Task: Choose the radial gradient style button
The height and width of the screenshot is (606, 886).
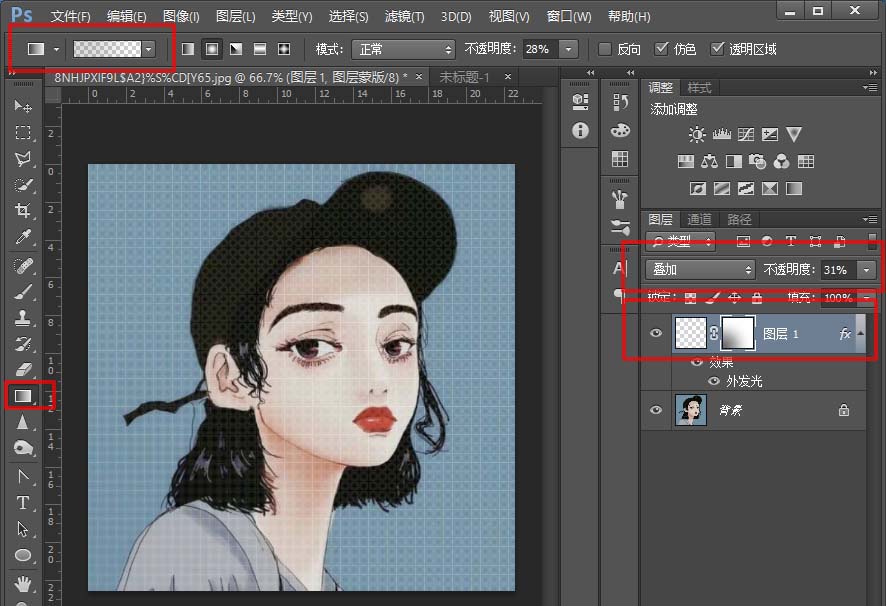Action: click(x=212, y=49)
